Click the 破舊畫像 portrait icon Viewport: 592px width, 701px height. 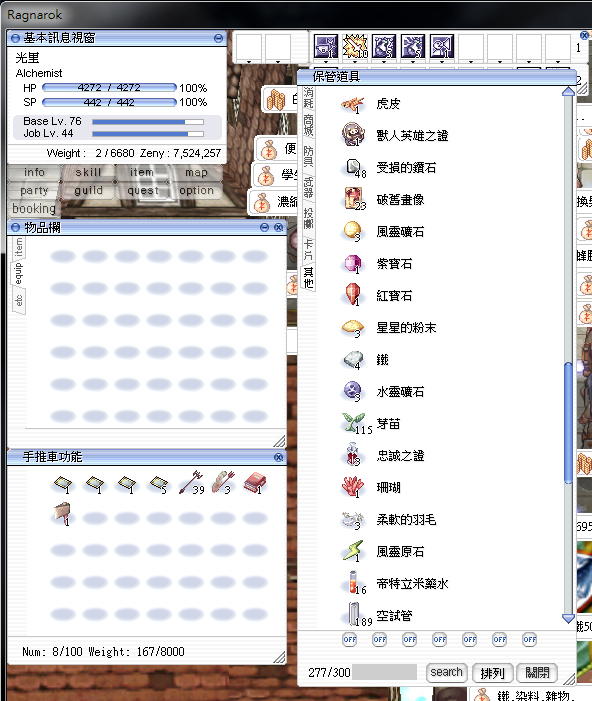point(353,199)
